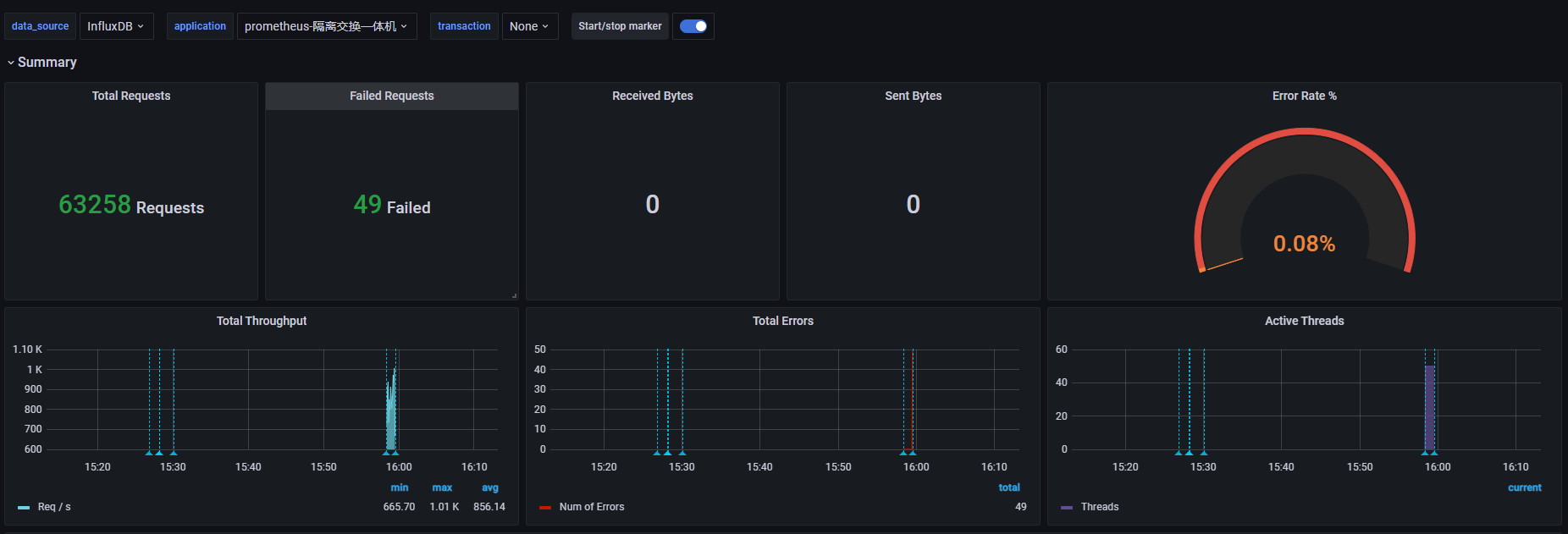Open the Total Errors panel title menu
Screen dimensions: 1568x534
(783, 321)
